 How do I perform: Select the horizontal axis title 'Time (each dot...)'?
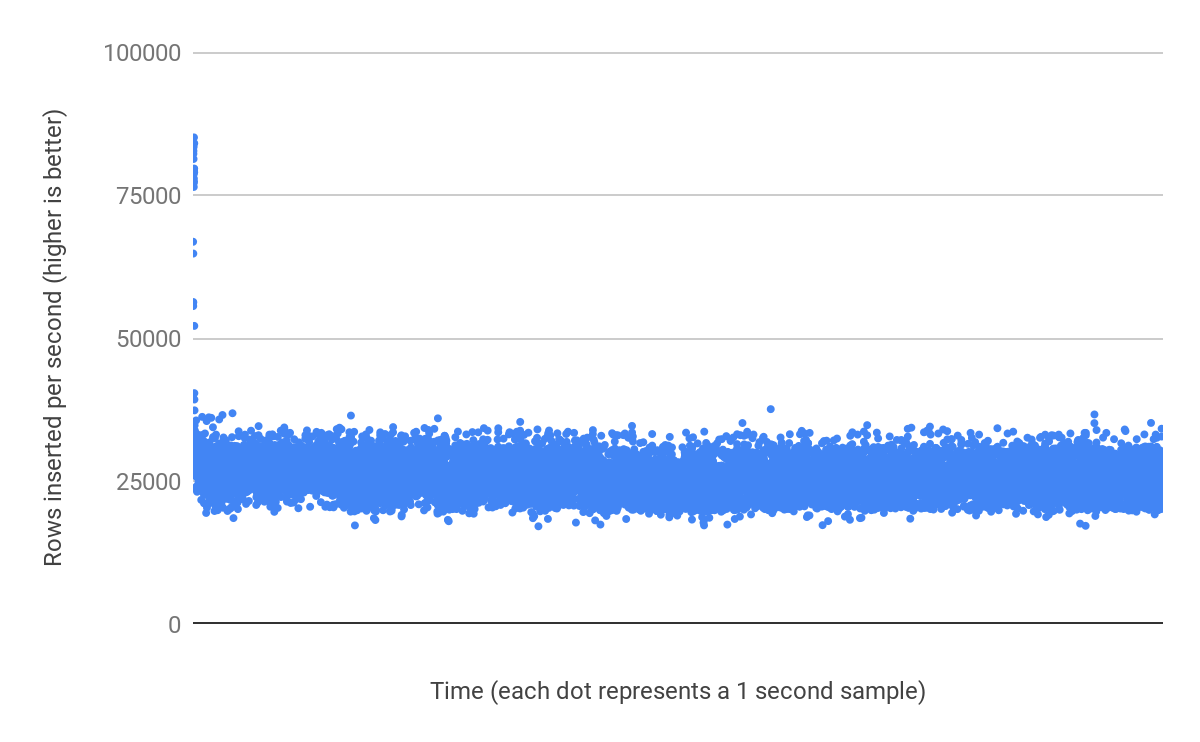[677, 691]
